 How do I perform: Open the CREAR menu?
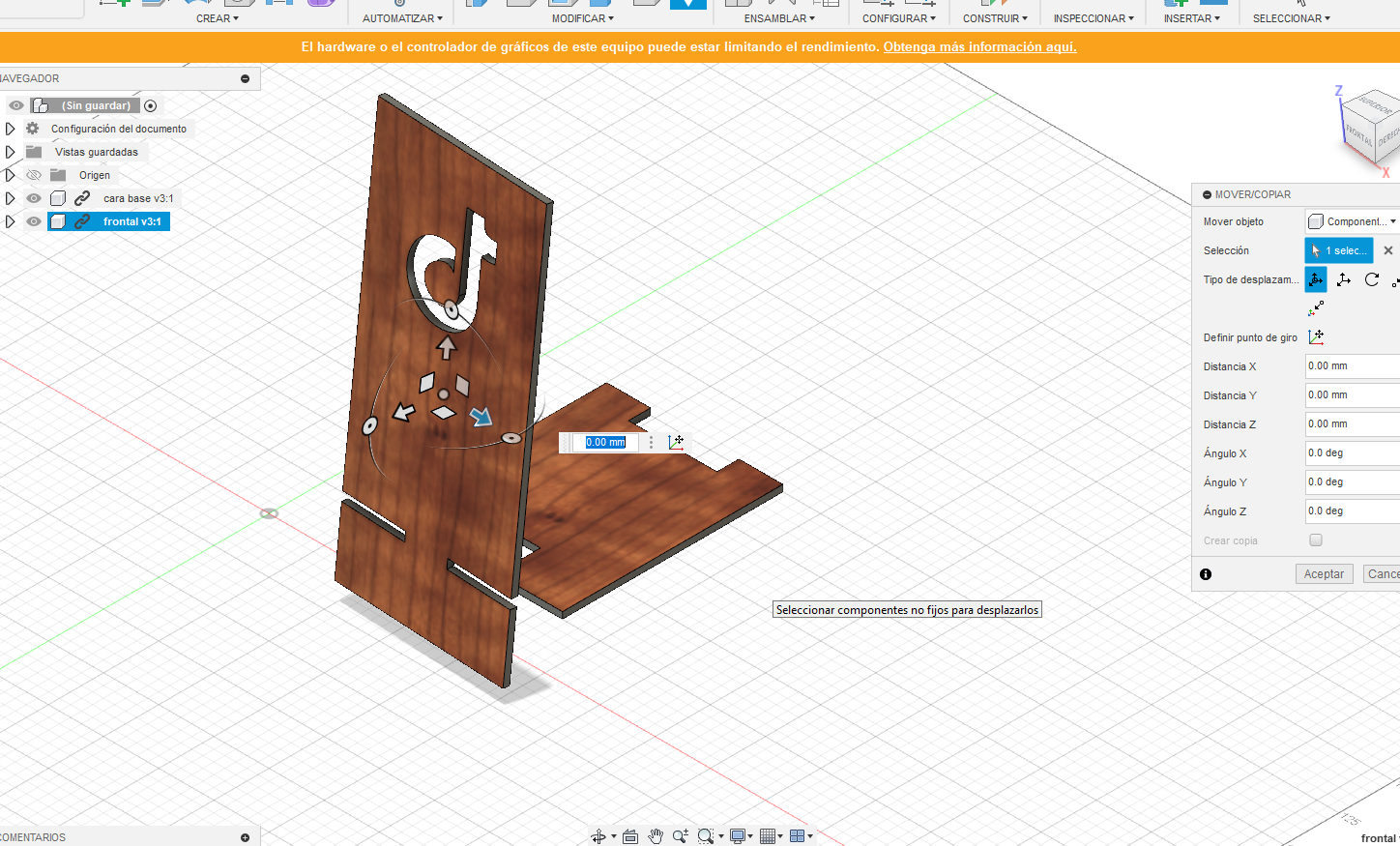click(218, 18)
